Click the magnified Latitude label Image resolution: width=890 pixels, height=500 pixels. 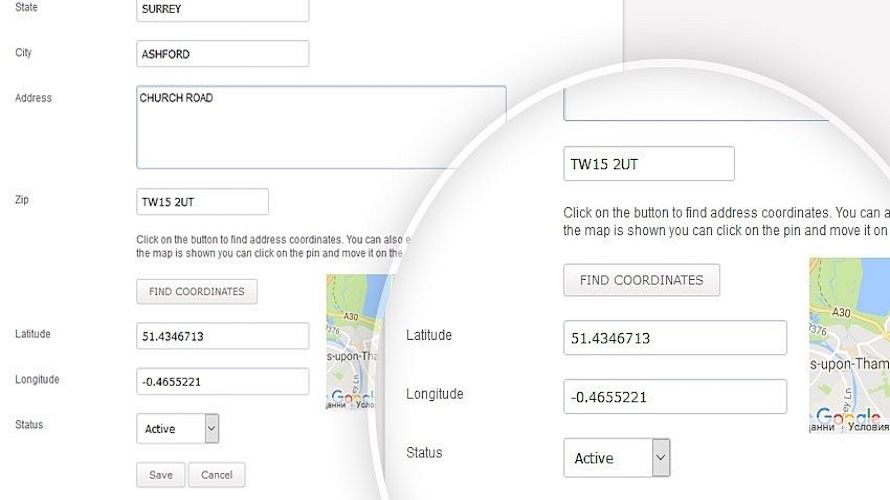(429, 335)
